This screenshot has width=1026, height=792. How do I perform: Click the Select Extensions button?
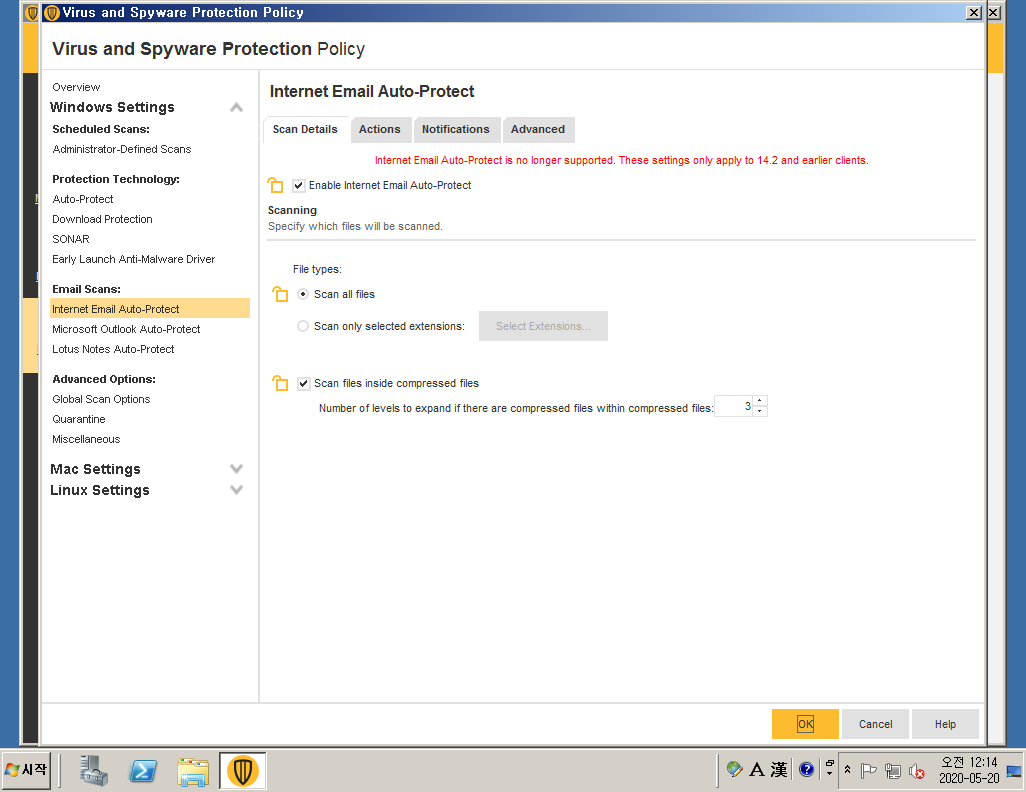pos(543,326)
